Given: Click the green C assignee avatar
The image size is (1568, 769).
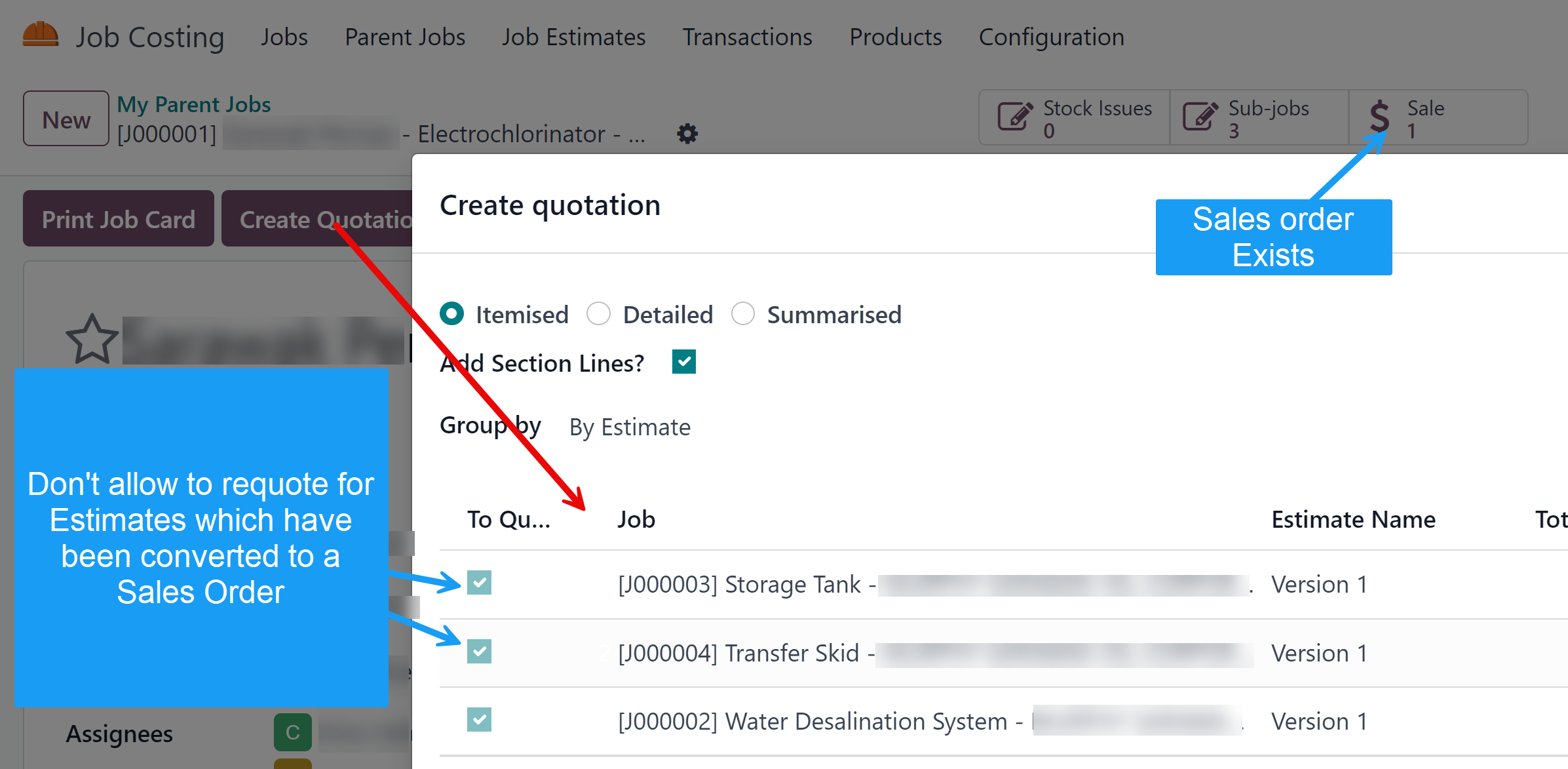Looking at the screenshot, I should [x=292, y=732].
